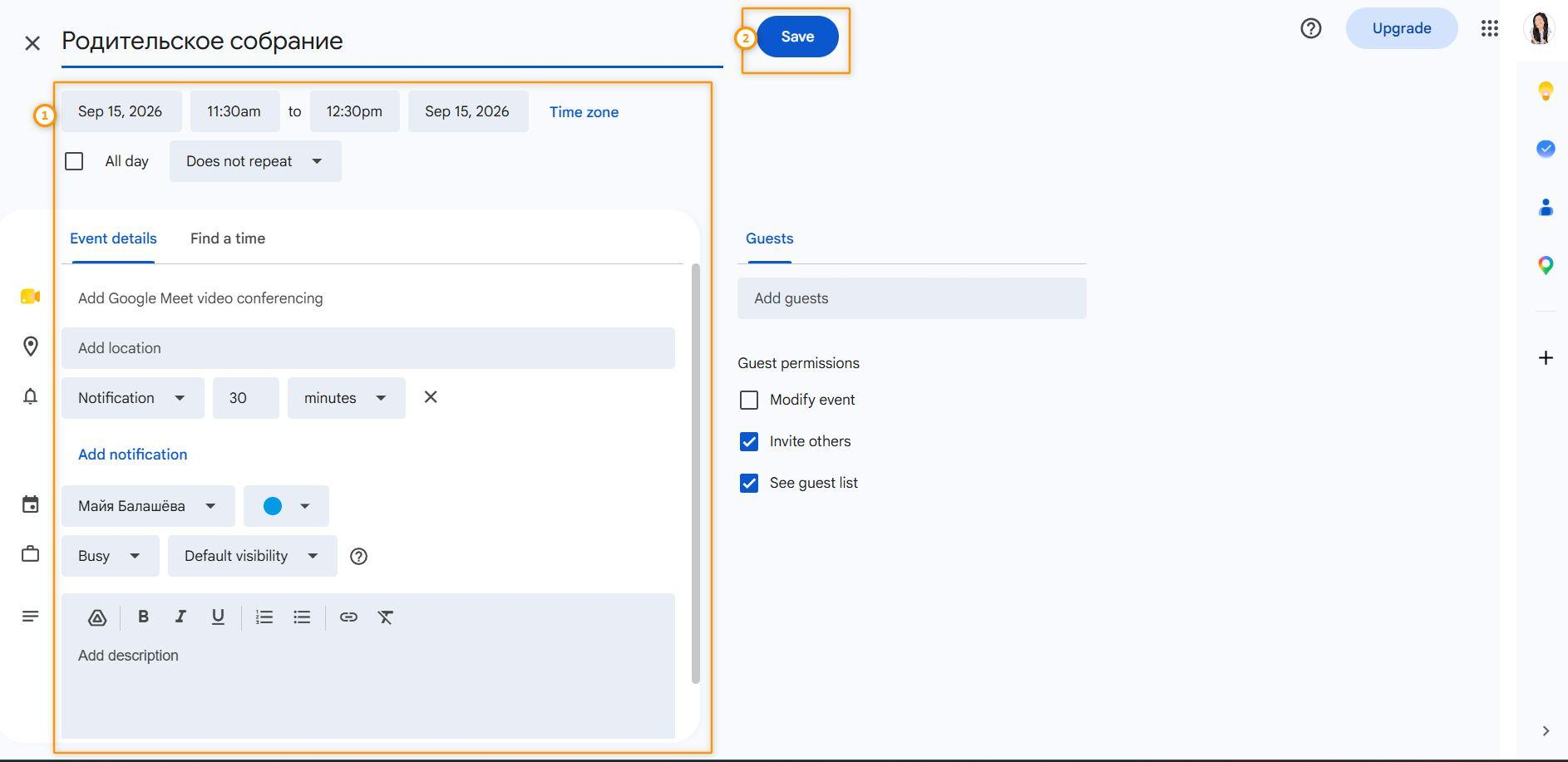Click the Remove formatting icon
The height and width of the screenshot is (762, 1568).
tap(386, 617)
